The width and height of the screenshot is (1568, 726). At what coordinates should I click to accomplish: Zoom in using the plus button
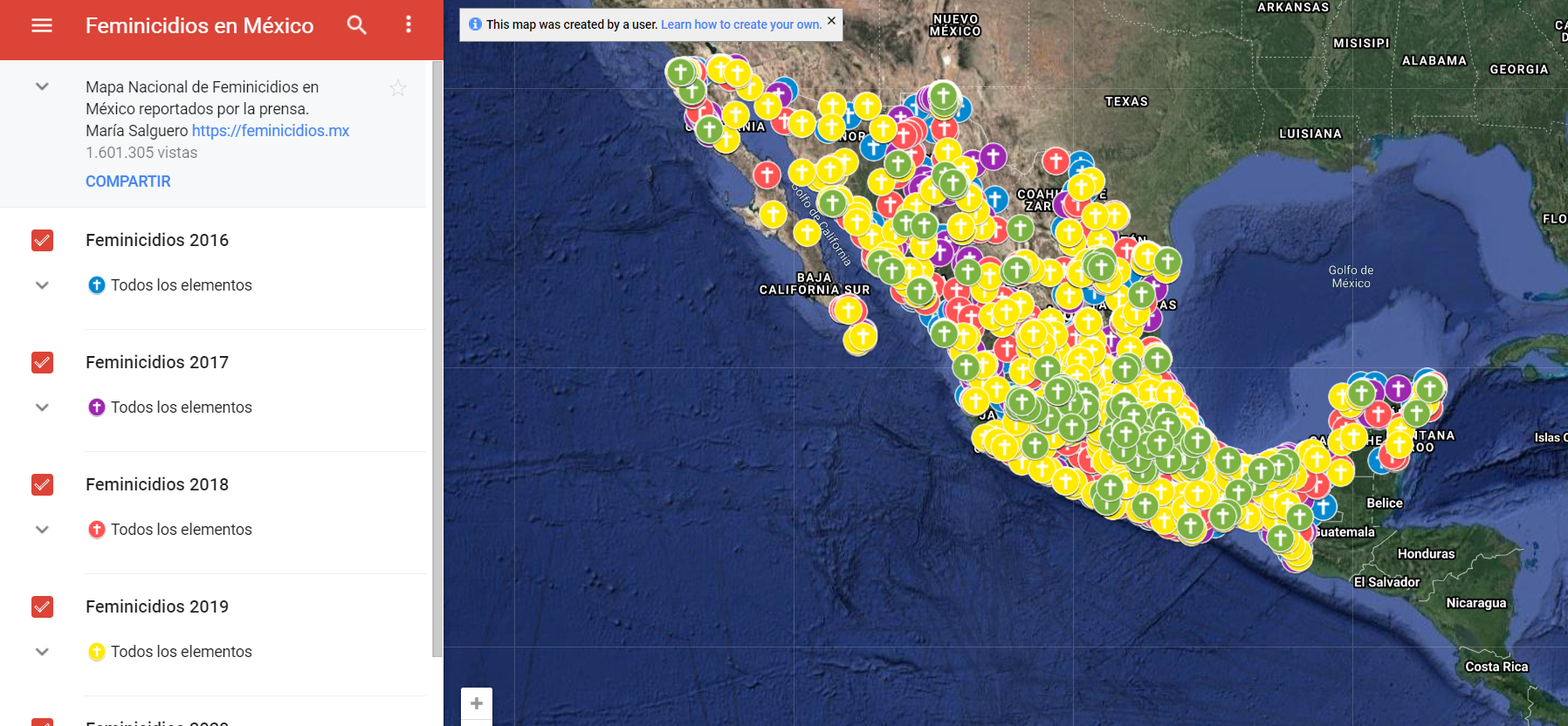[x=477, y=703]
